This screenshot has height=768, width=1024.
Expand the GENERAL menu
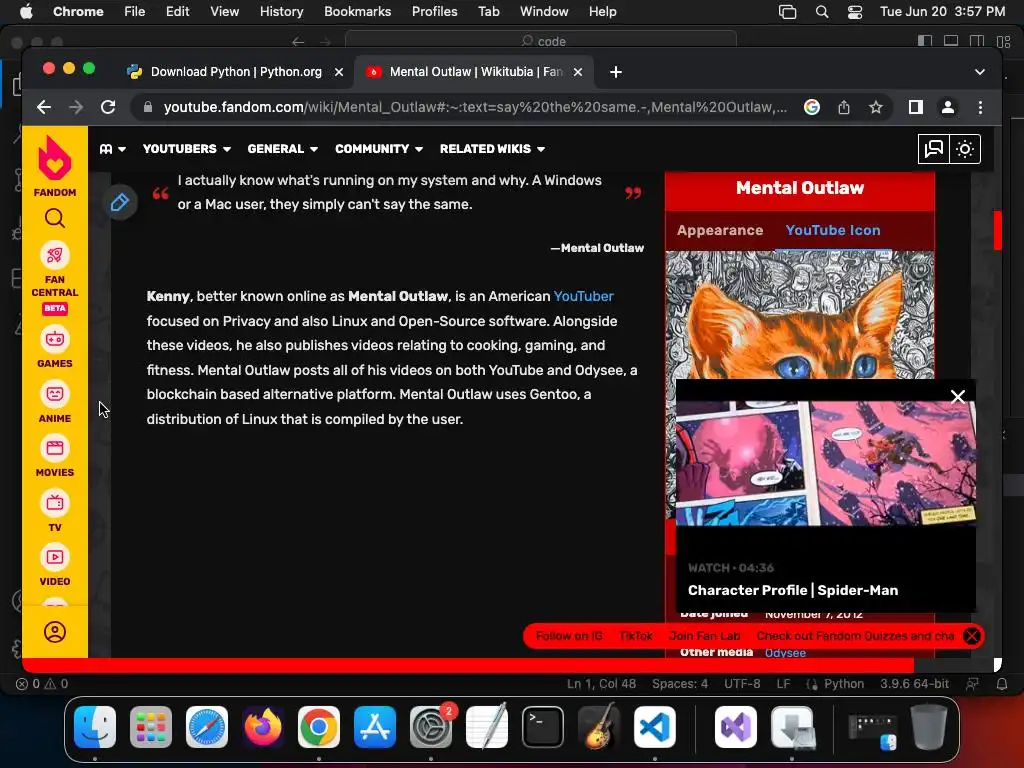pyautogui.click(x=283, y=149)
